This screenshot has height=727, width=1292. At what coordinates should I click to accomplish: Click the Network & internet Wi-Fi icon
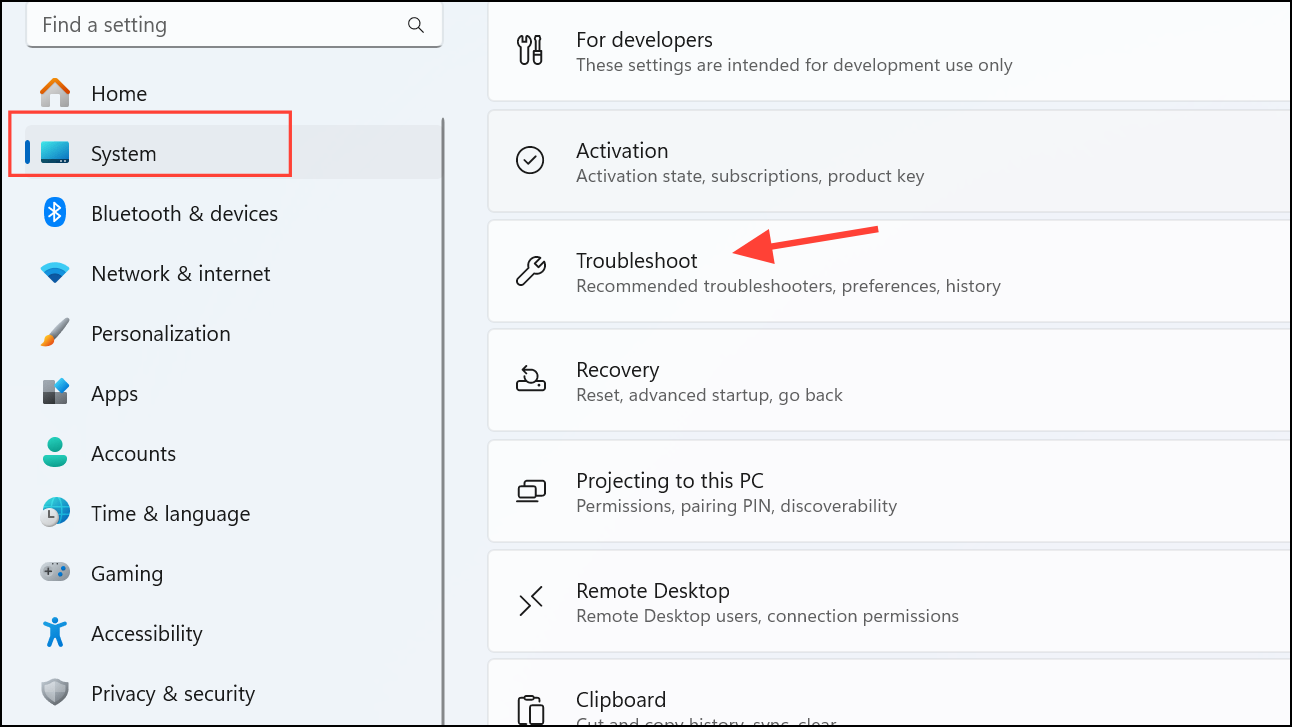click(x=54, y=273)
